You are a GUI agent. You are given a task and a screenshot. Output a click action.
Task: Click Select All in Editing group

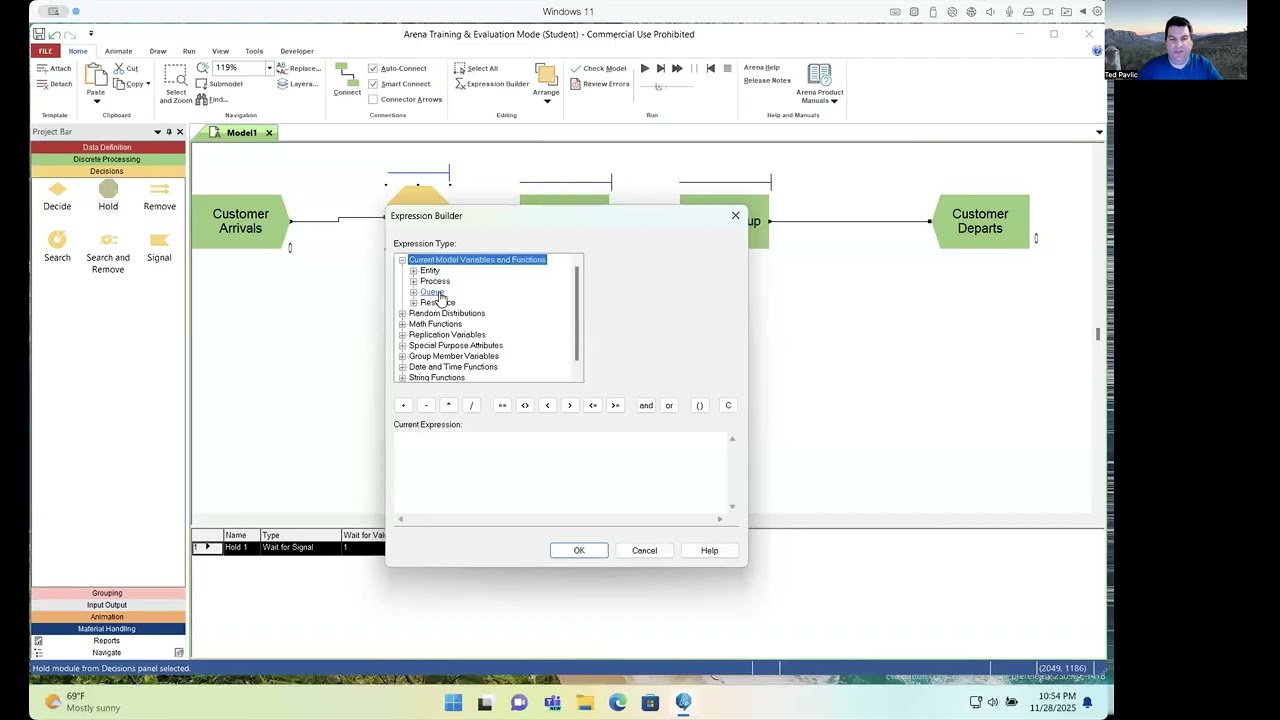[x=476, y=68]
